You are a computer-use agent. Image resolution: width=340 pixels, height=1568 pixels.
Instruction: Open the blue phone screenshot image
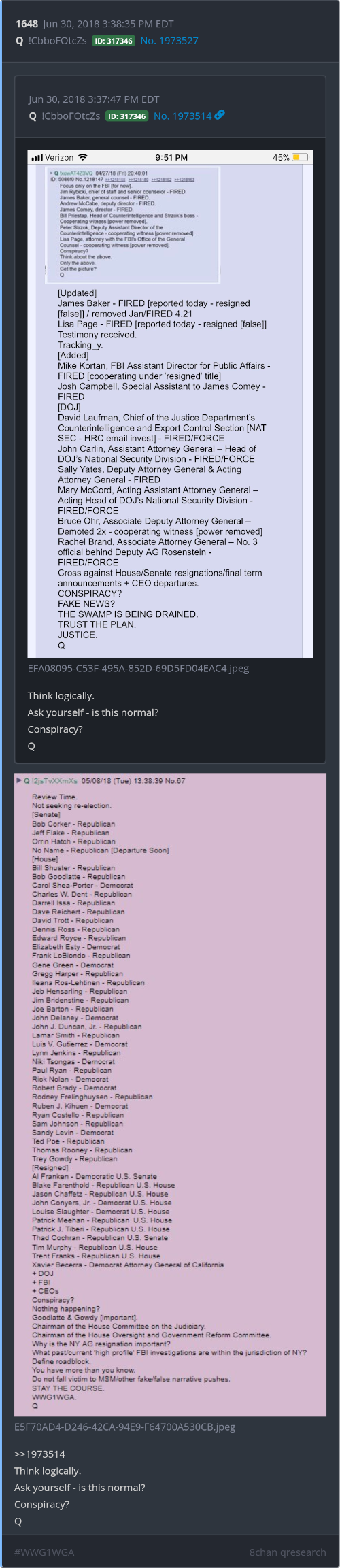point(170,403)
